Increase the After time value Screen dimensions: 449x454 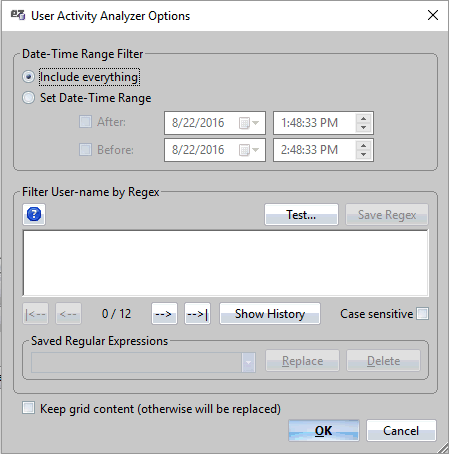coord(363,119)
